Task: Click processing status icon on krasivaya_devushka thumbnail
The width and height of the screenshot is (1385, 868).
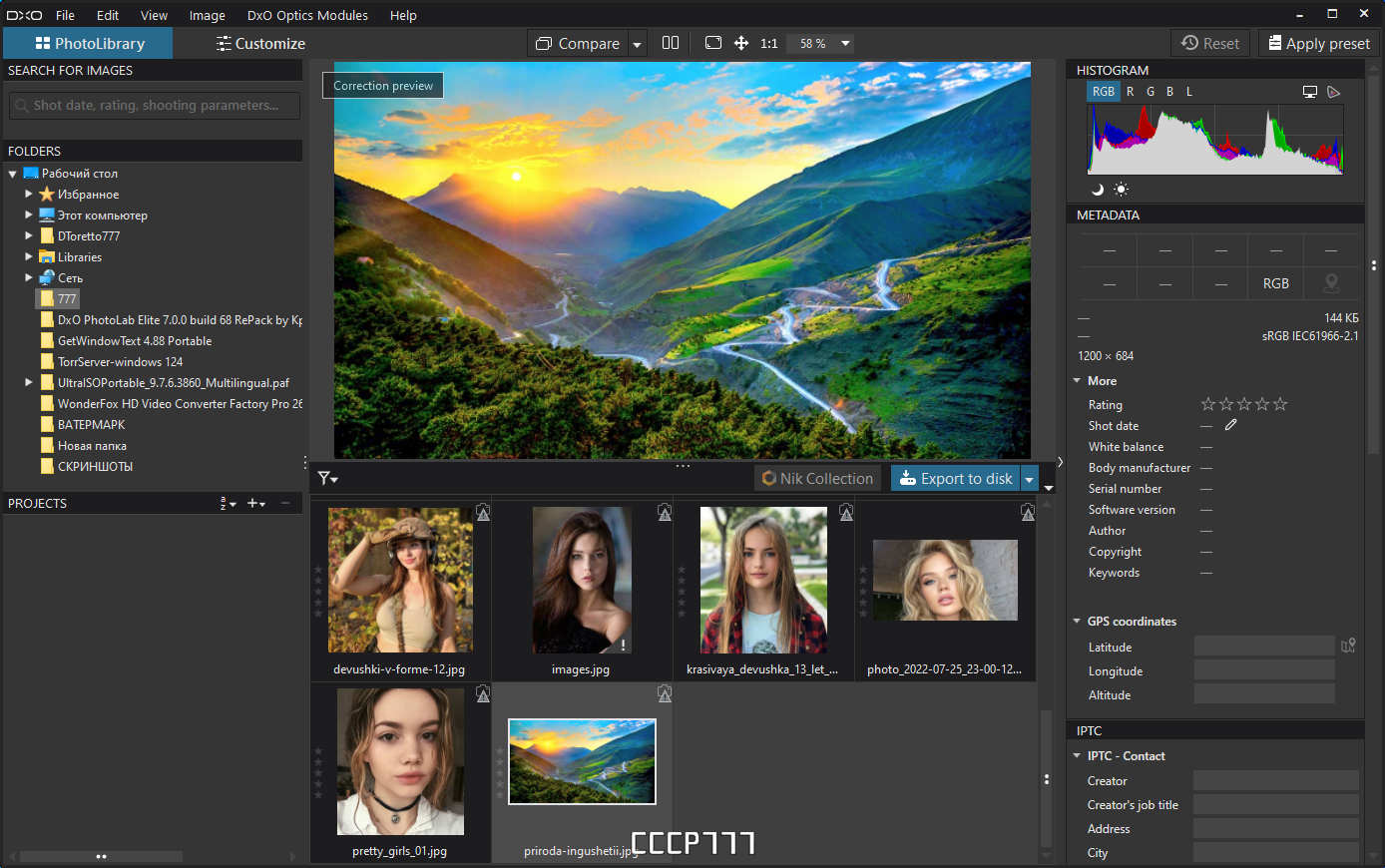Action: coord(846,513)
